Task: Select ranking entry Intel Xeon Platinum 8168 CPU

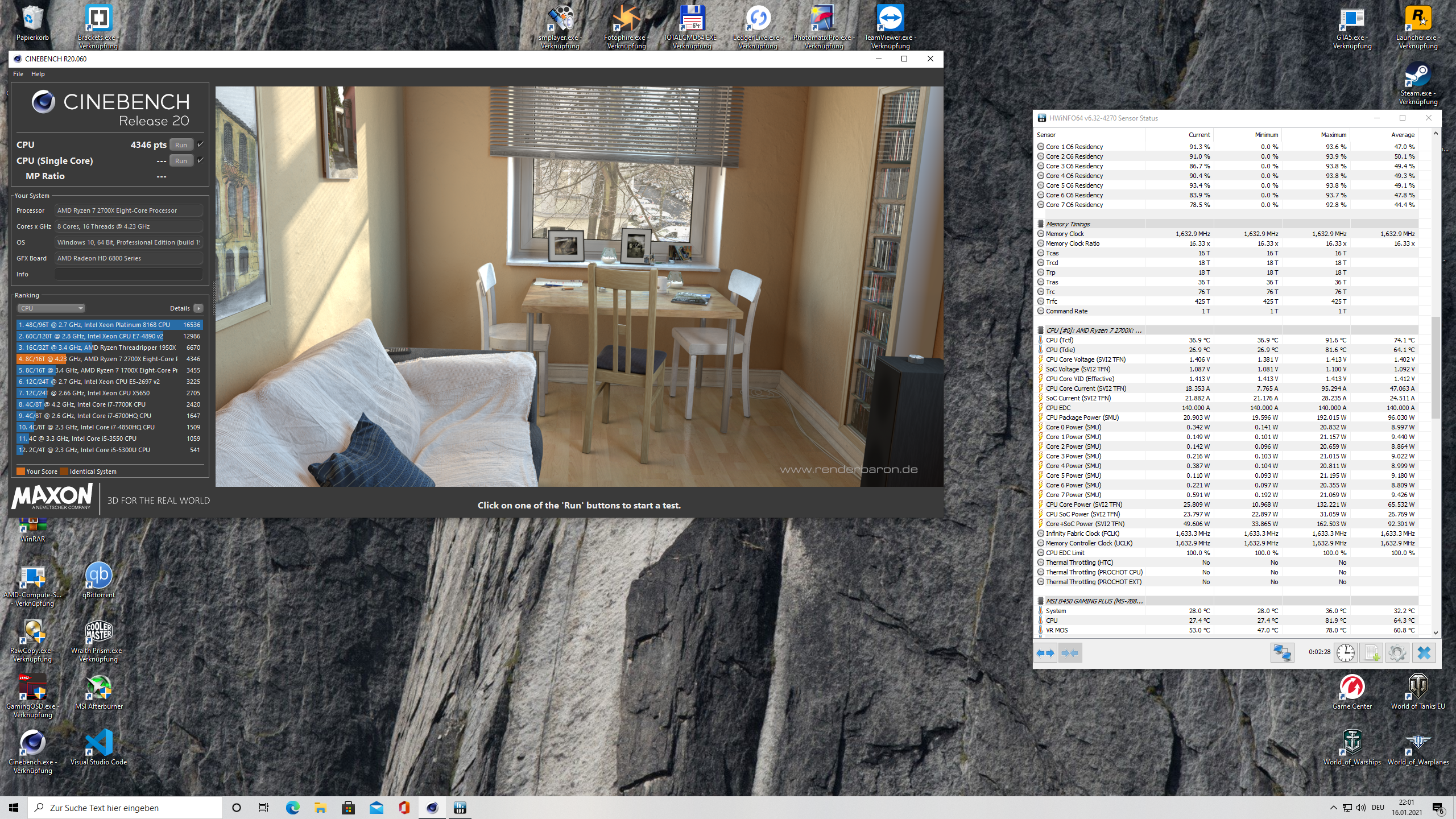Action: pyautogui.click(x=110, y=325)
